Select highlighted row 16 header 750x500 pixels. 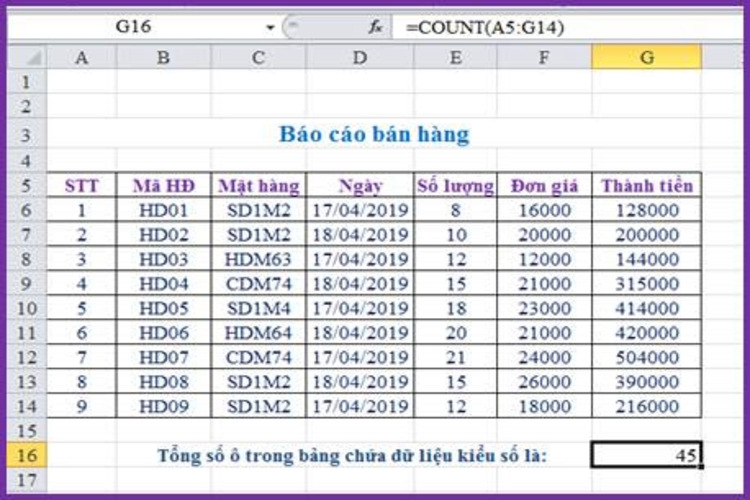(26, 455)
